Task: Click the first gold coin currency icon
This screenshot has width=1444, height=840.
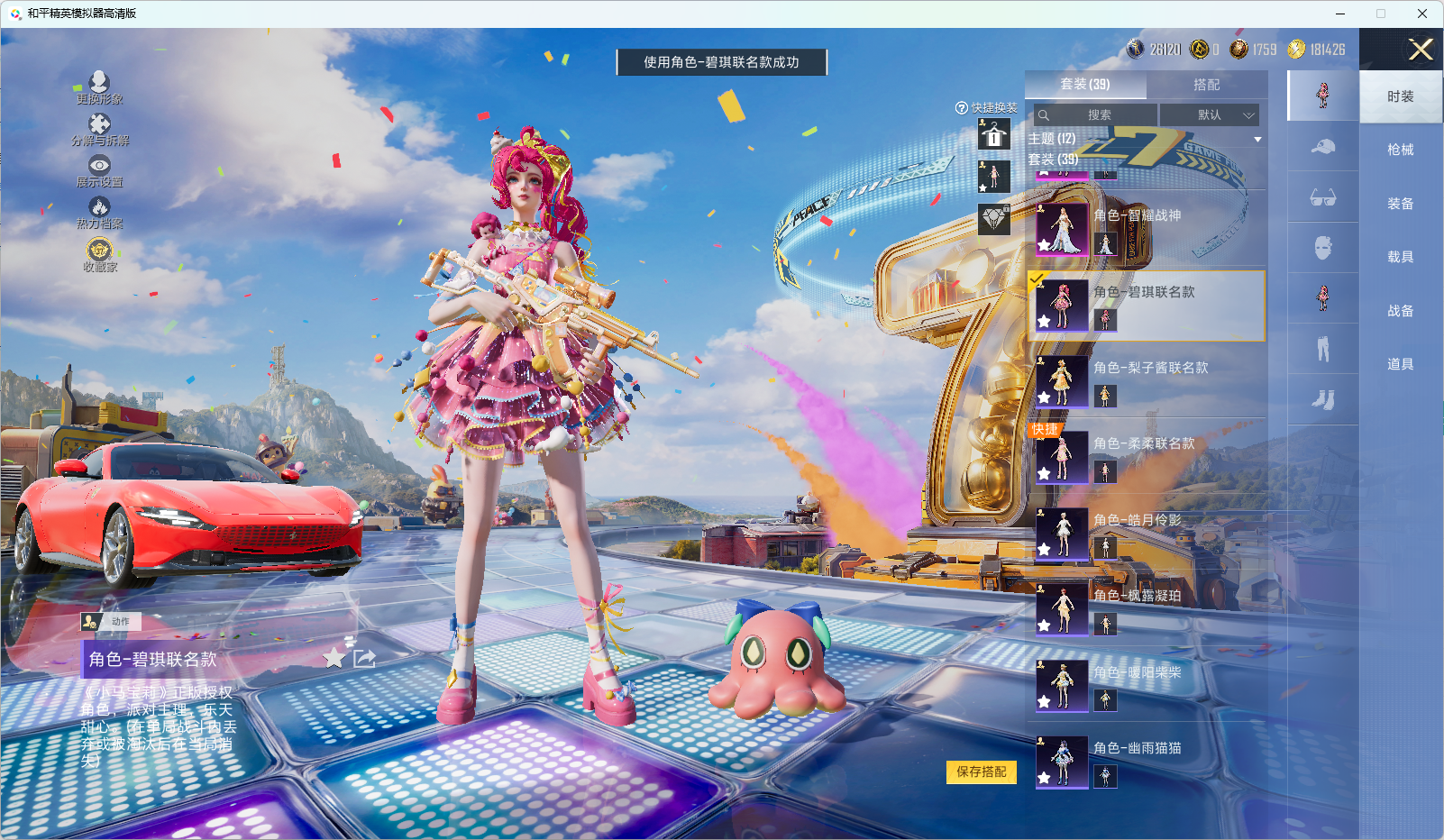Action: pyautogui.click(x=1200, y=50)
